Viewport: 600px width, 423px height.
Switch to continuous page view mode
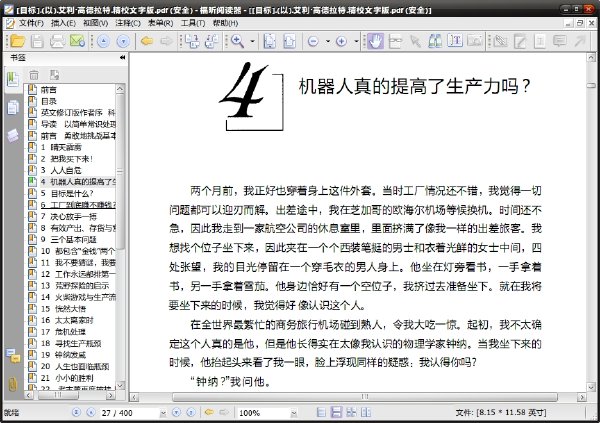point(336,412)
